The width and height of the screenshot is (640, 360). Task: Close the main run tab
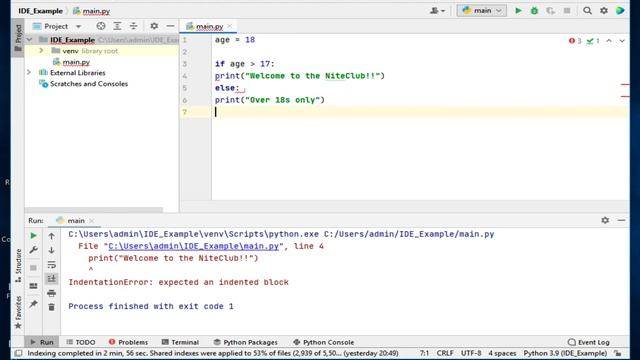[x=92, y=220]
